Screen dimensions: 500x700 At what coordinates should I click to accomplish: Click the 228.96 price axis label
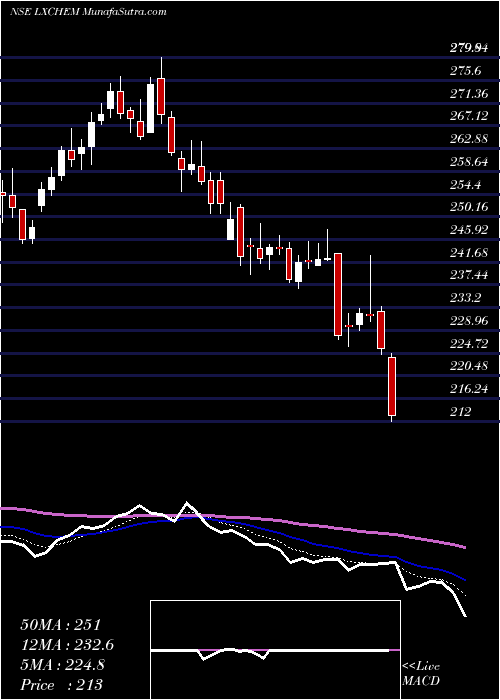coord(468,321)
